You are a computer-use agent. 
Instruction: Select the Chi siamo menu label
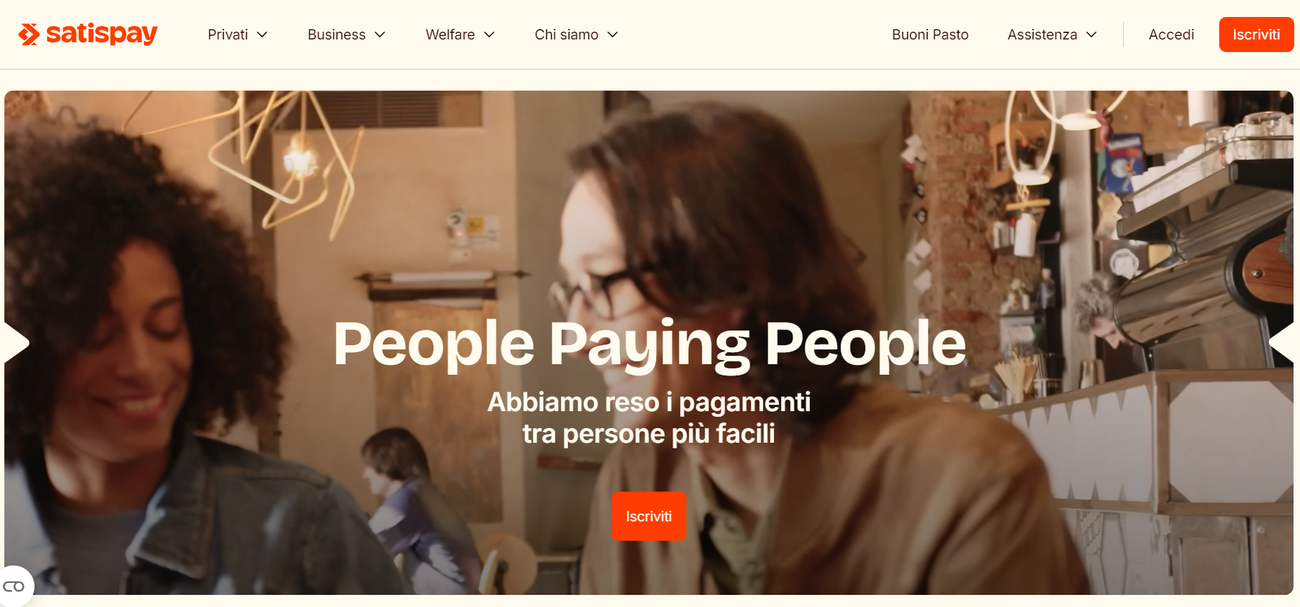(566, 34)
